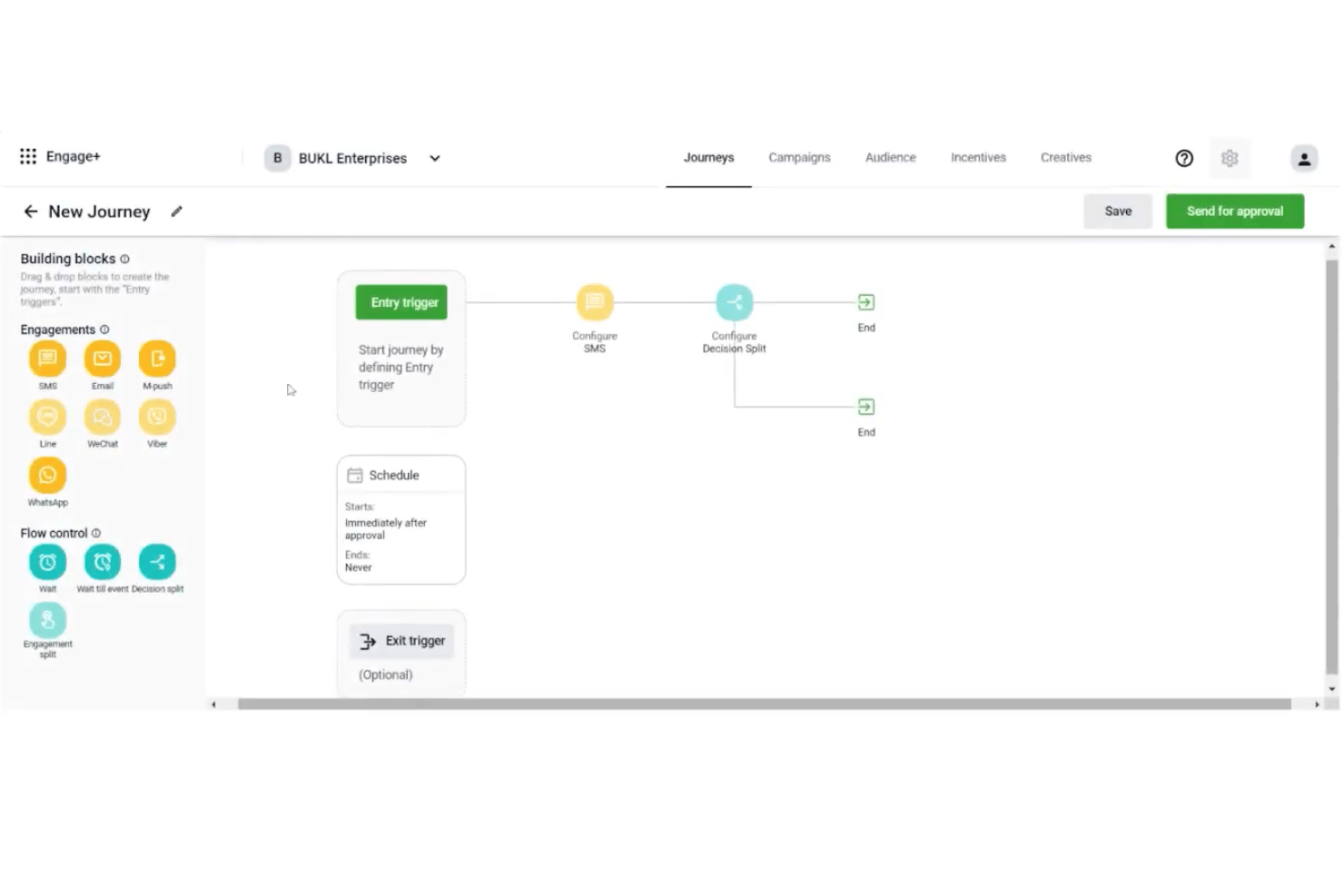Click the lower End node icon
The height and width of the screenshot is (896, 1344).
click(x=866, y=407)
